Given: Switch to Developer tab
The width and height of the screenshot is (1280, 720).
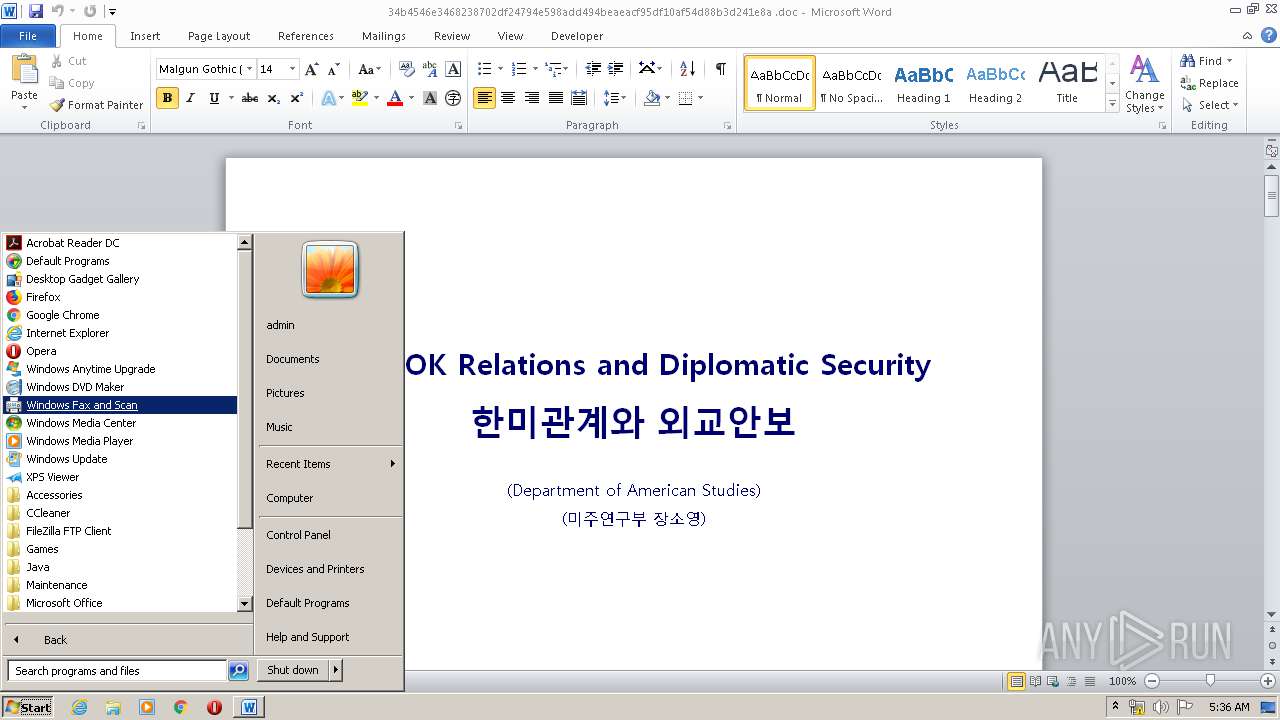Looking at the screenshot, I should (577, 35).
